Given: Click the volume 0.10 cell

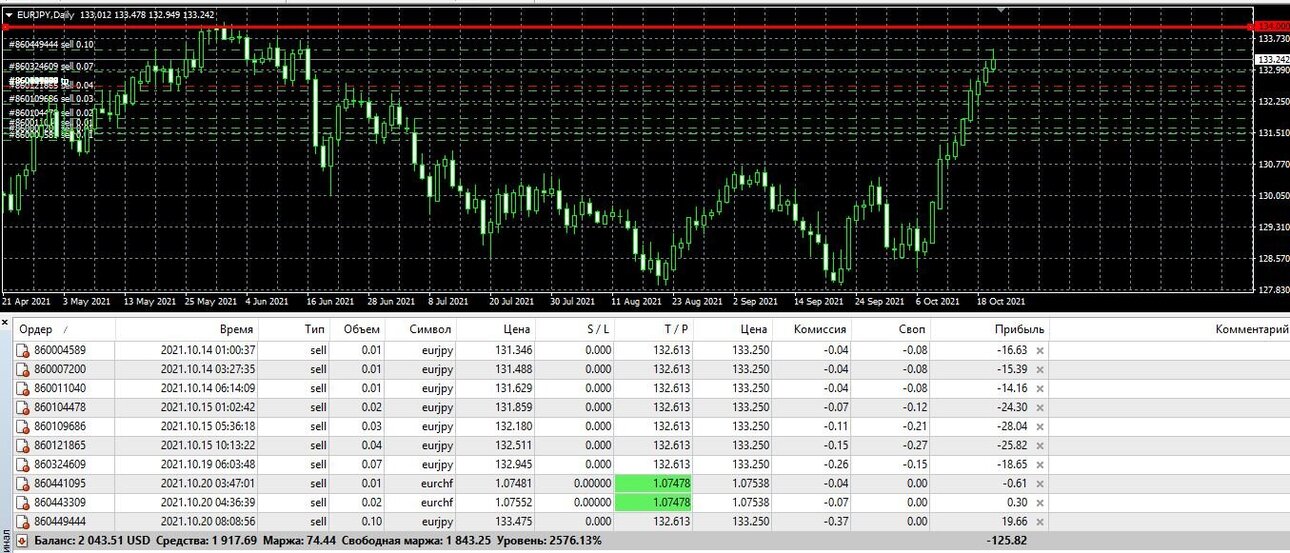Looking at the screenshot, I should 369,522.
